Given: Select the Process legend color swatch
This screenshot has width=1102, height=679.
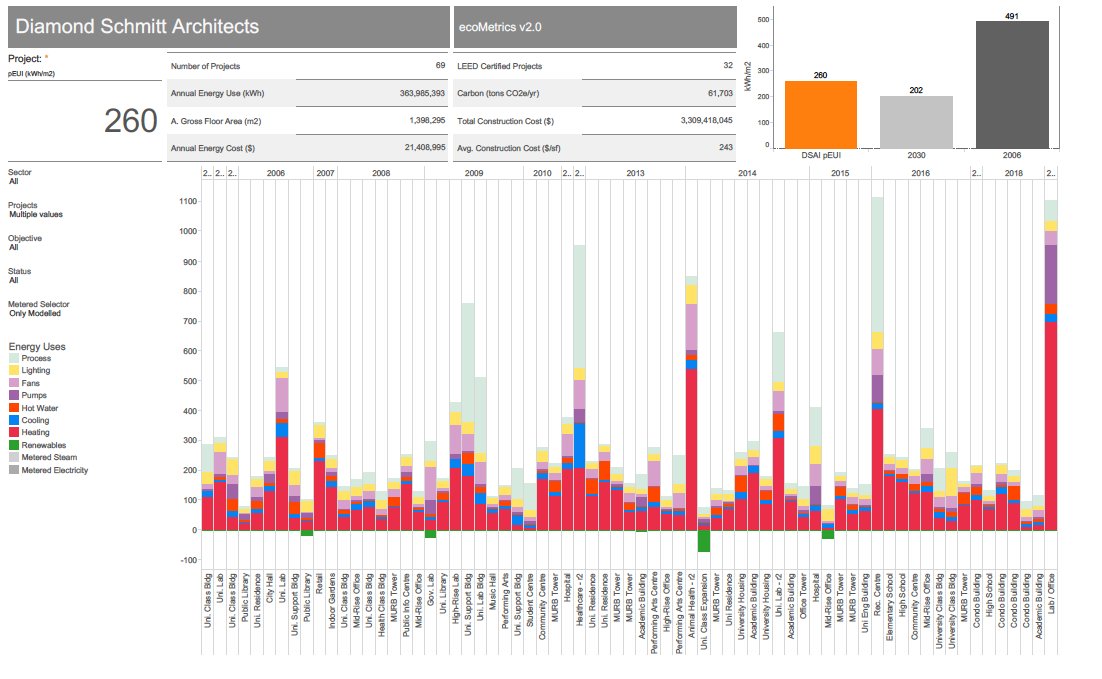Looking at the screenshot, I should click(x=13, y=358).
